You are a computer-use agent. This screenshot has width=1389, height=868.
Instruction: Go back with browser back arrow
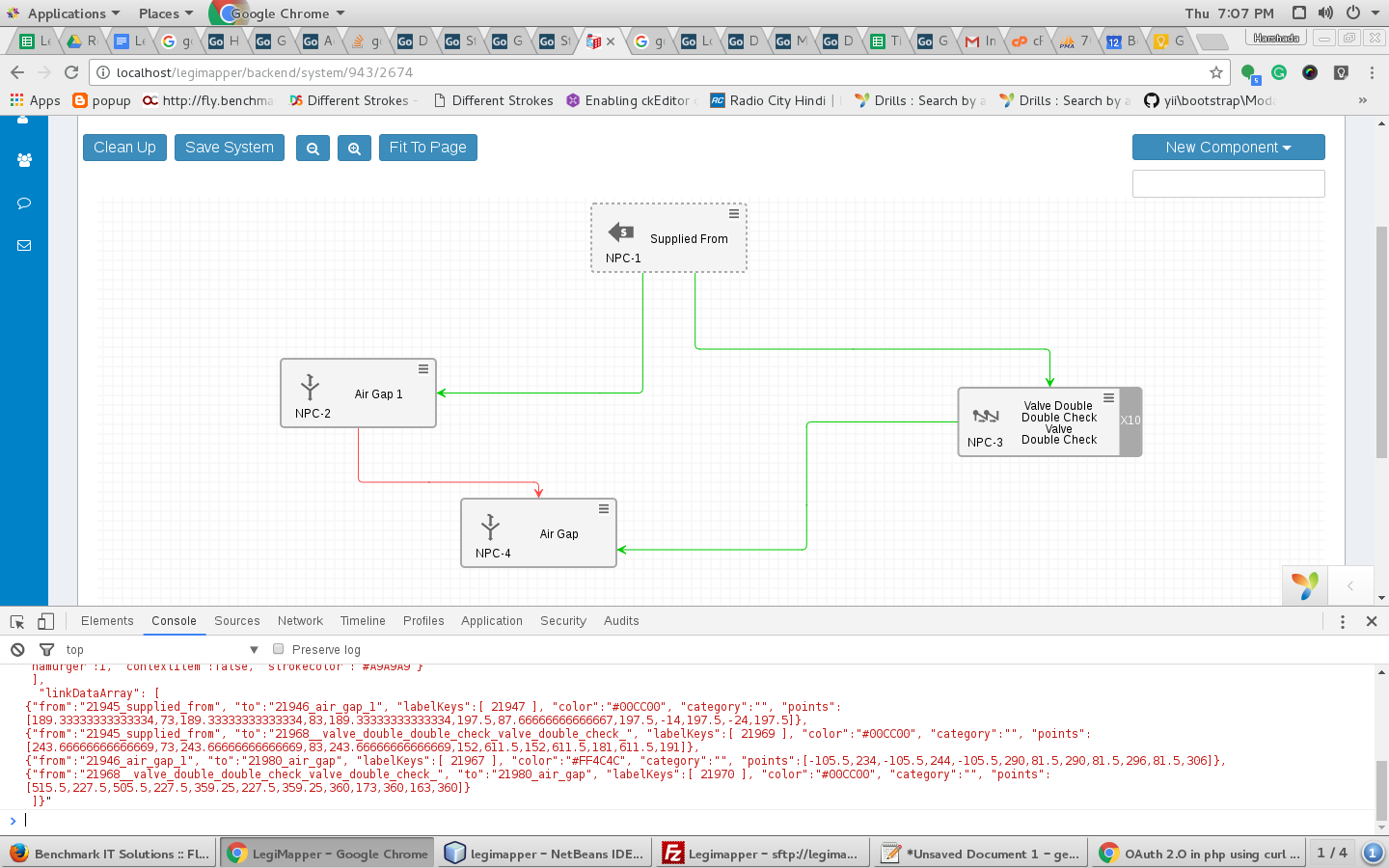click(x=17, y=72)
